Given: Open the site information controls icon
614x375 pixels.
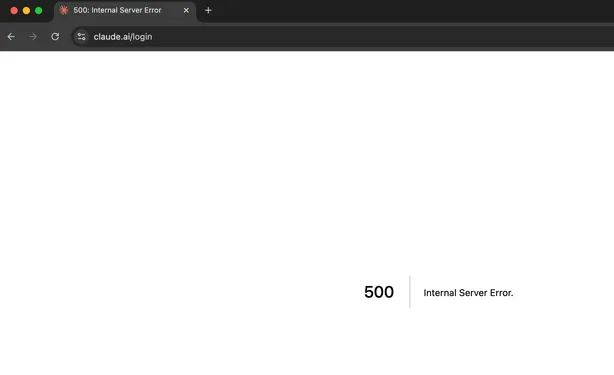Looking at the screenshot, I should tap(81, 36).
